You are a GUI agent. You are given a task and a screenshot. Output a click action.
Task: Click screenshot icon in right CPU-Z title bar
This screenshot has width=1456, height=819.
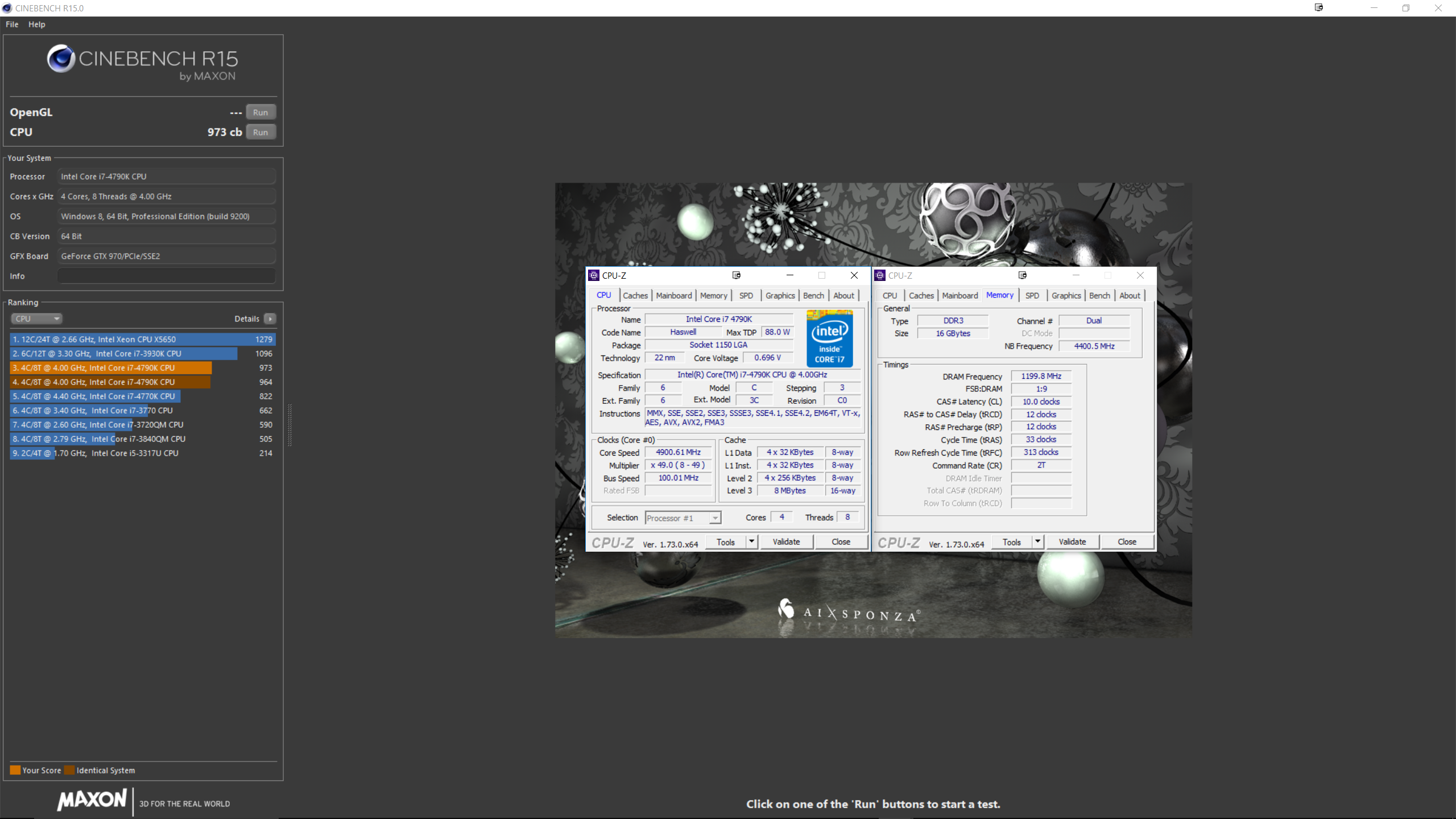point(1023,275)
